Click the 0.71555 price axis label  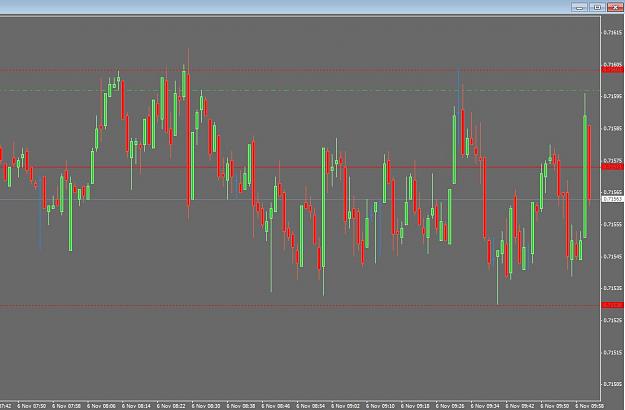613,225
